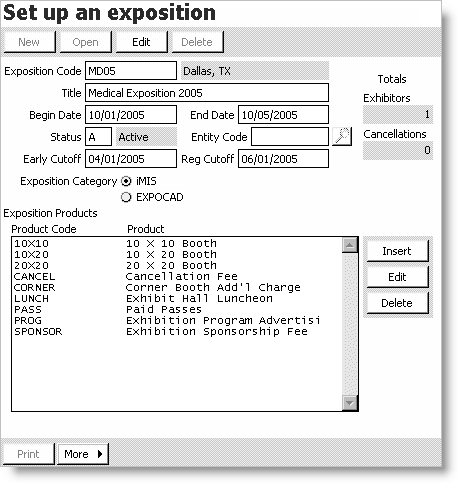Select the CANCEL product row
This screenshot has height=483, width=458.
[177, 277]
